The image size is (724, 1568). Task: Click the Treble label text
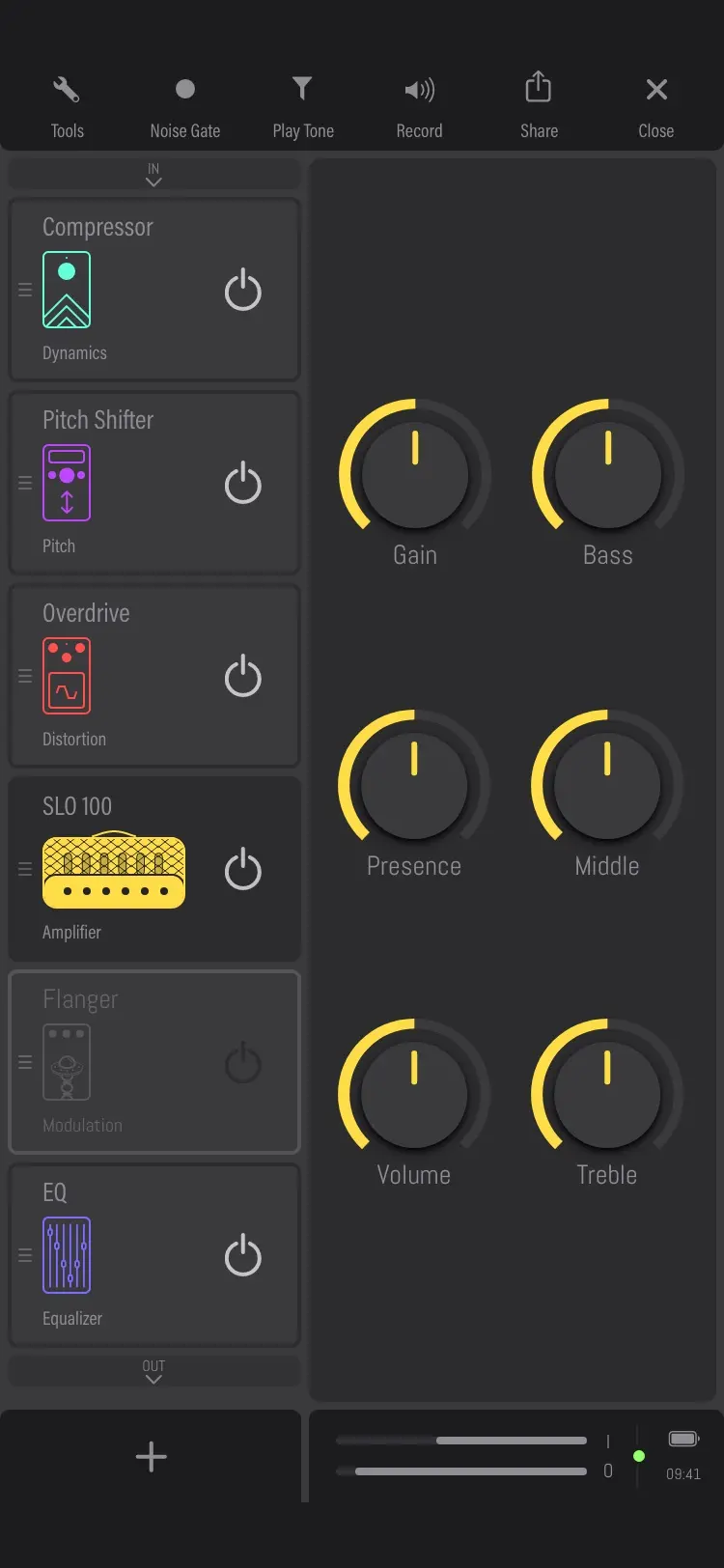click(607, 1175)
